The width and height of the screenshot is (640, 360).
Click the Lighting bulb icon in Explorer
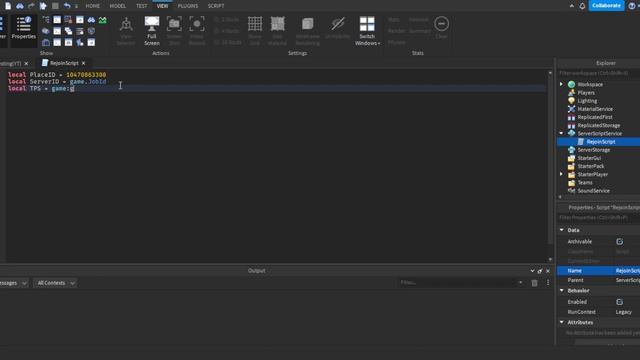tap(571, 101)
